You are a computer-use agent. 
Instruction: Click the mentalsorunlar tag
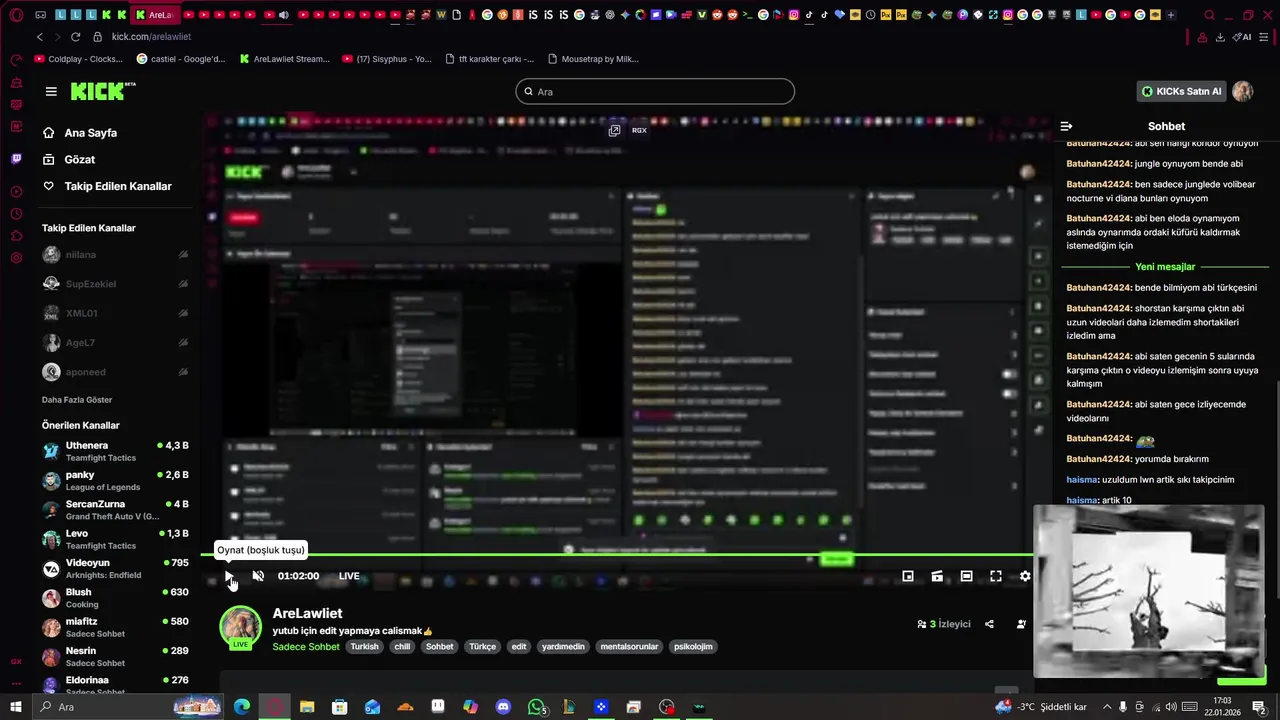tap(629, 647)
